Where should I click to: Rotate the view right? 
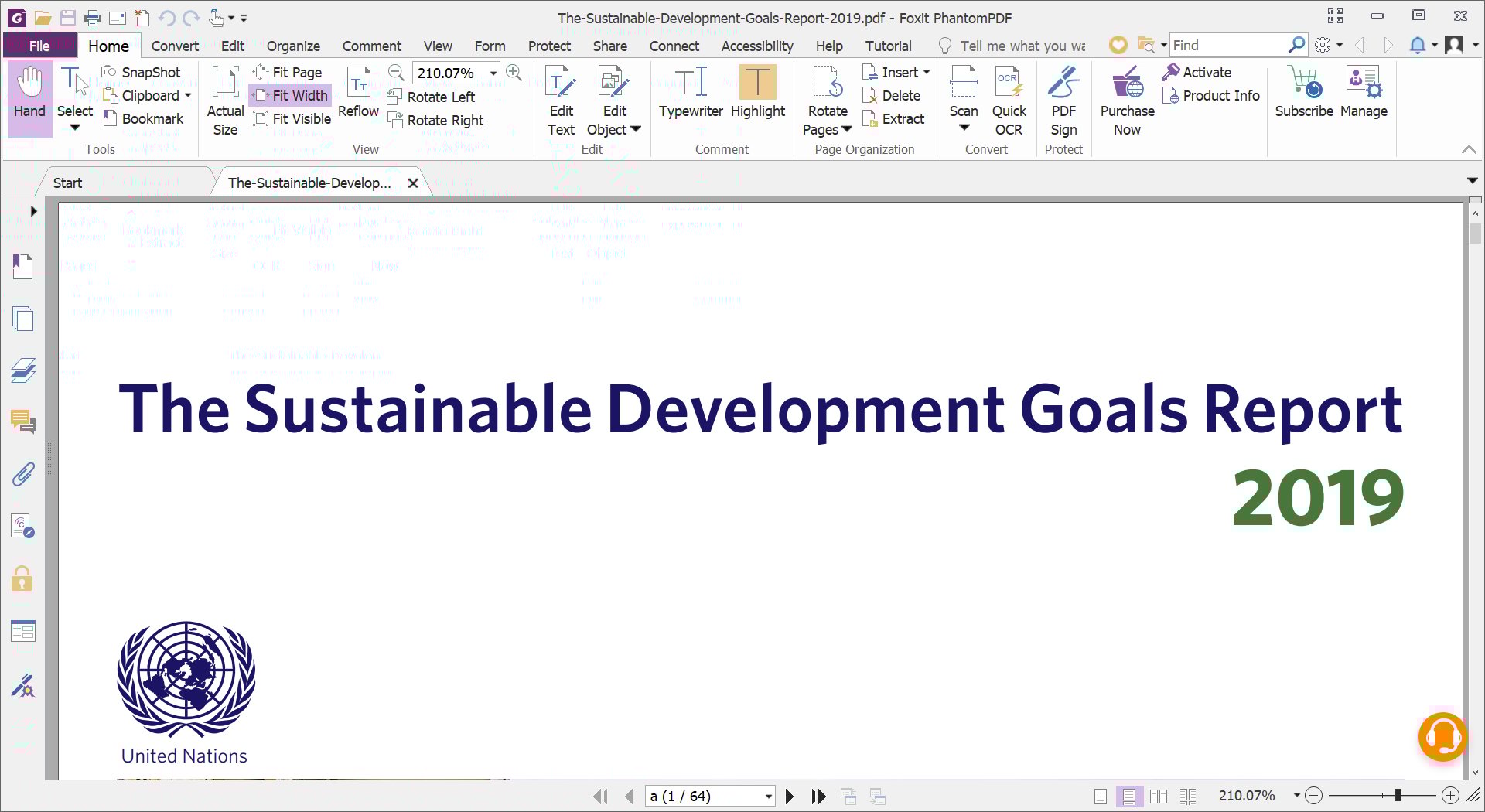[x=435, y=120]
